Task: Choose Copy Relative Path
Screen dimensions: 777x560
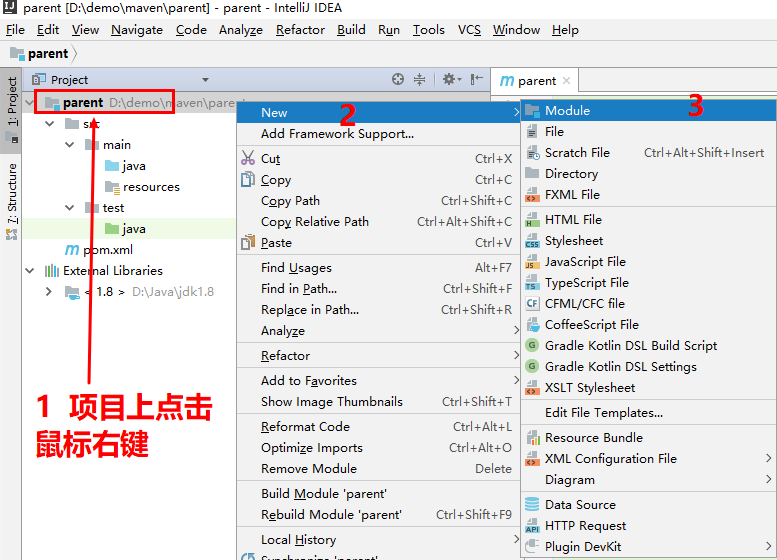Action: [378, 222]
